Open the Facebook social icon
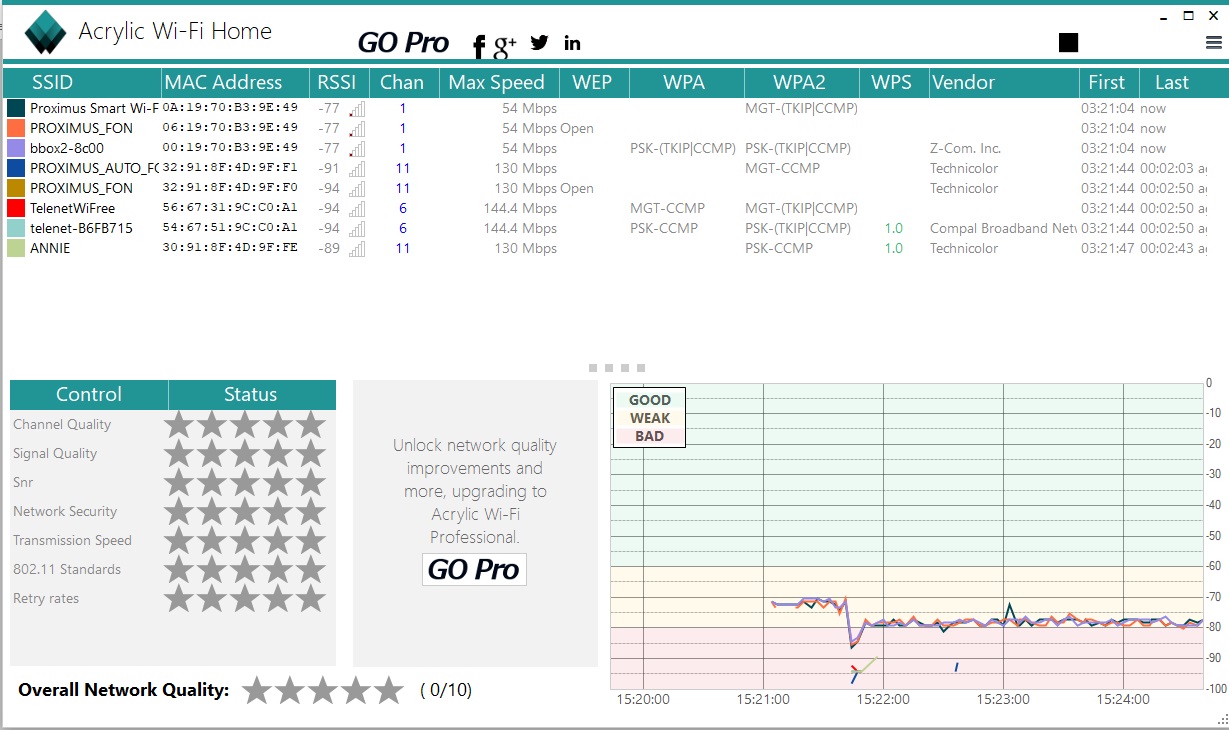This screenshot has height=730, width=1229. pyautogui.click(x=479, y=46)
